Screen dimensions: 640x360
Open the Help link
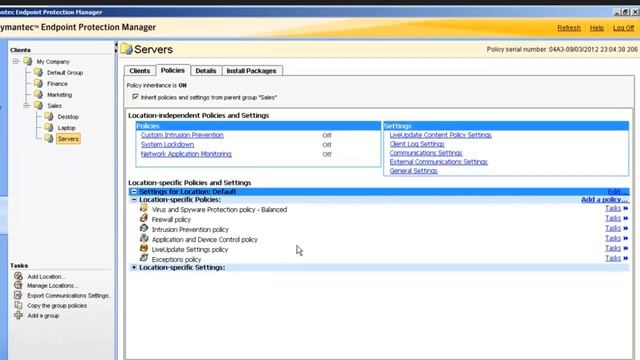pos(597,28)
